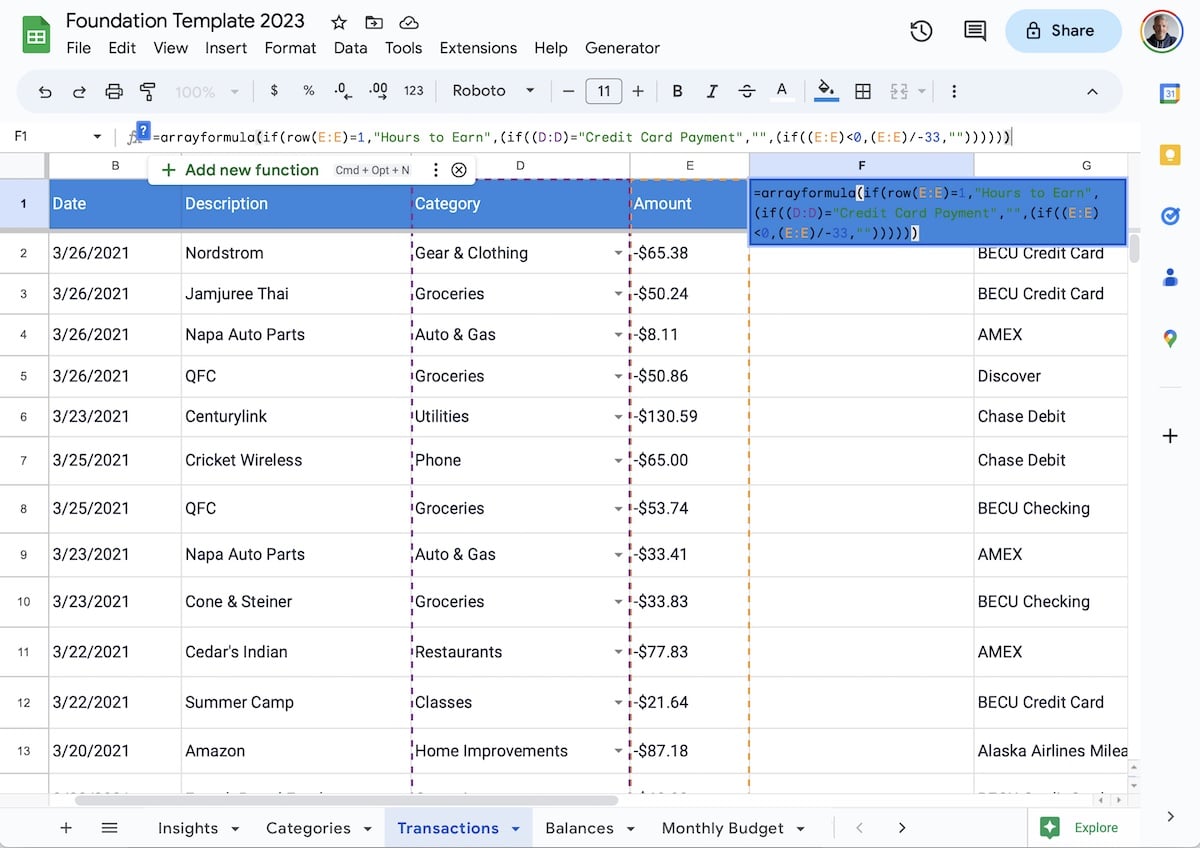Undo the last action

coord(45,91)
